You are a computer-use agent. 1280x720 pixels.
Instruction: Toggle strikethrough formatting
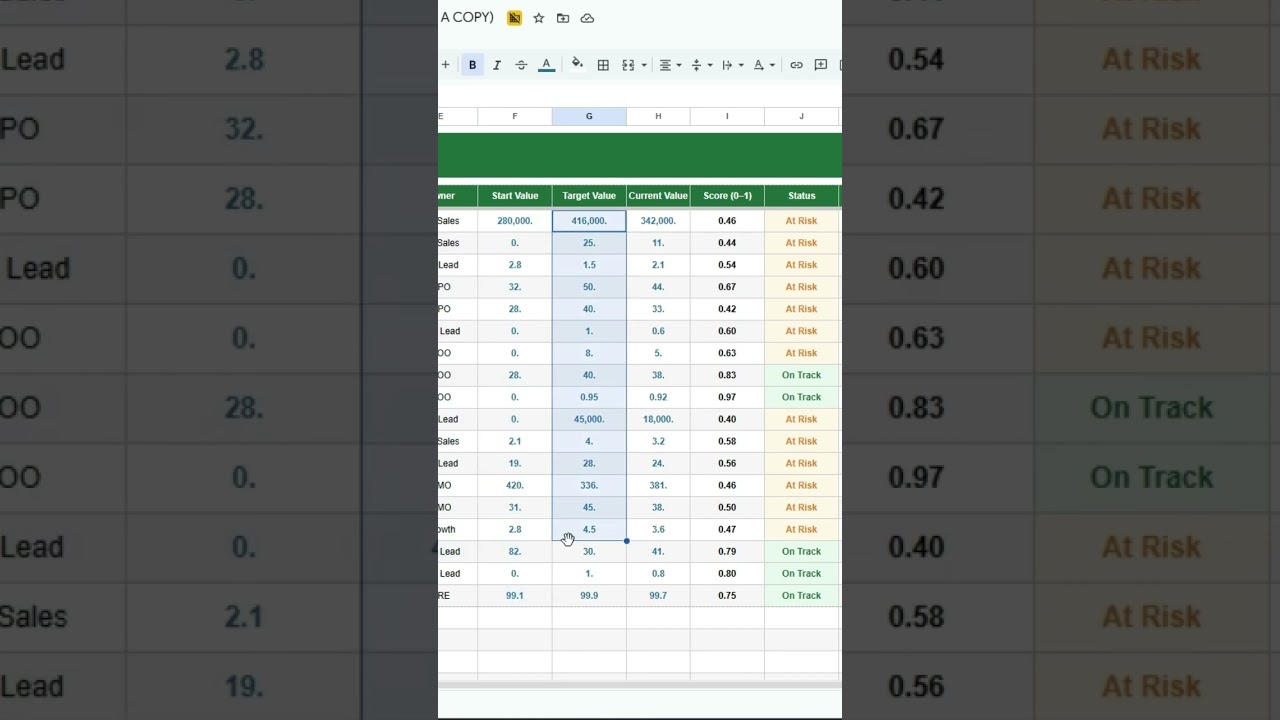click(x=521, y=65)
